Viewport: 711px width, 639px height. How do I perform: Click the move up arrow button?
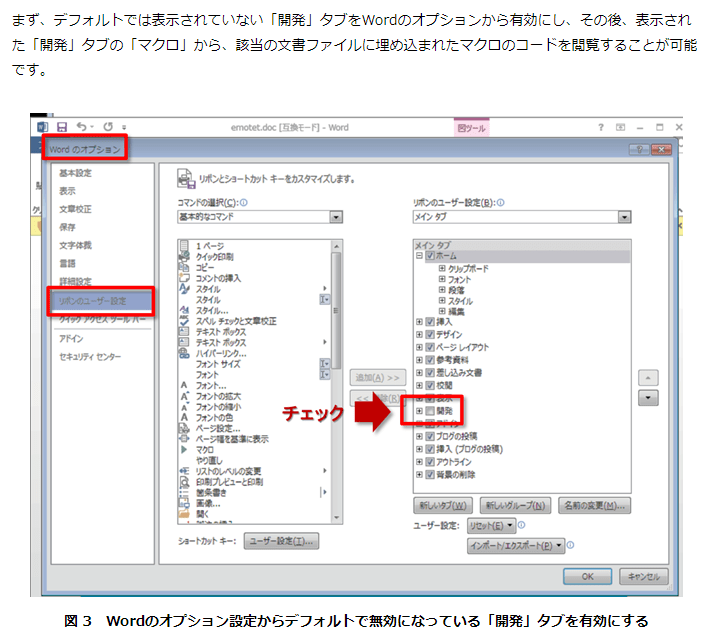coord(649,377)
